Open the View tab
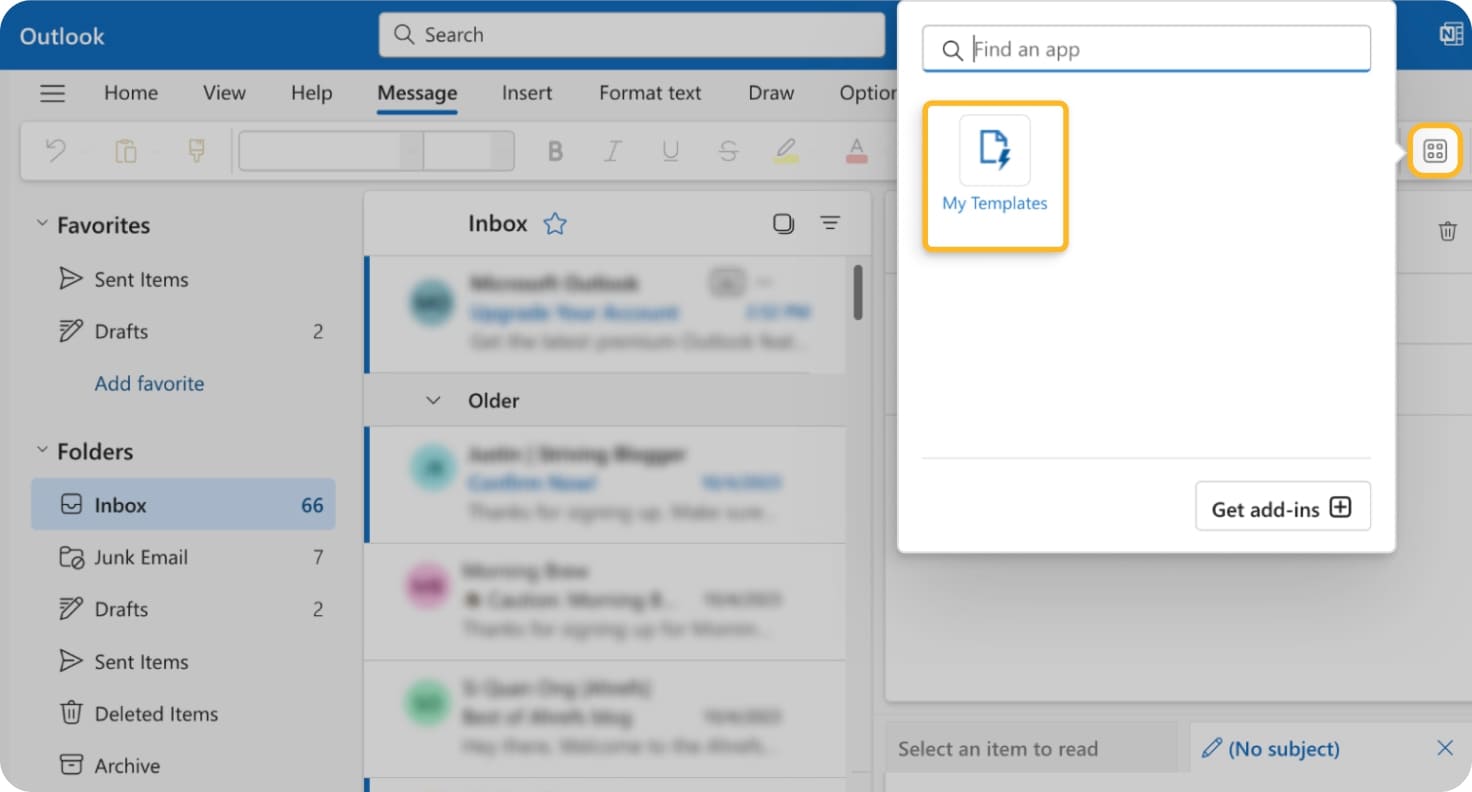 click(224, 93)
